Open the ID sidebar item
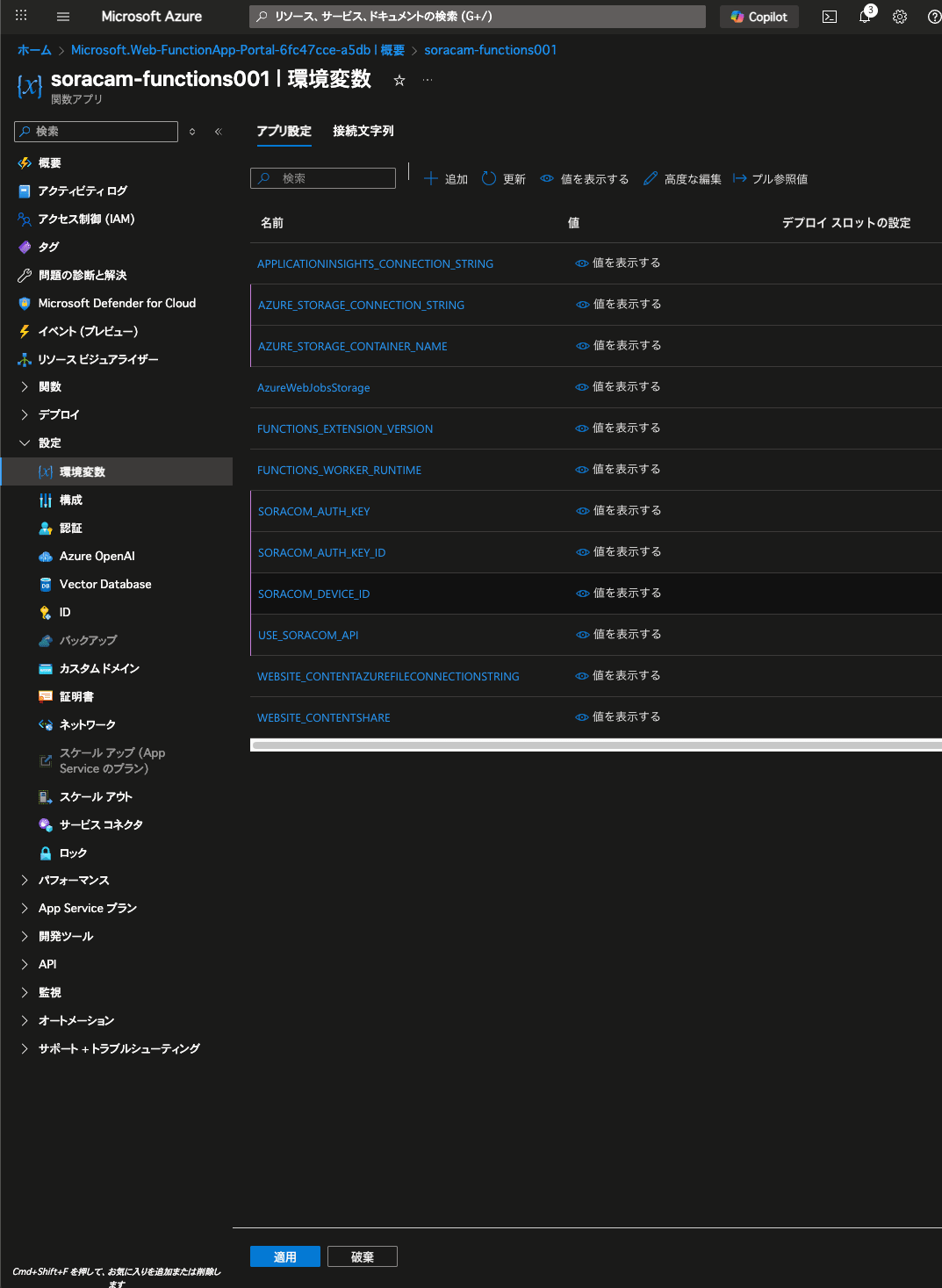 64,613
